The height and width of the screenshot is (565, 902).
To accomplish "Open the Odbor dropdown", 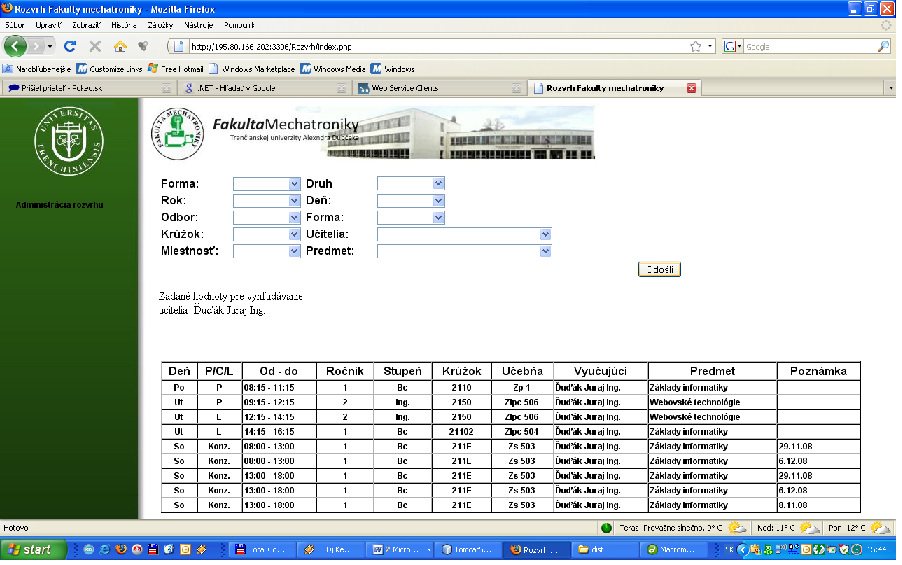I will click(x=266, y=217).
